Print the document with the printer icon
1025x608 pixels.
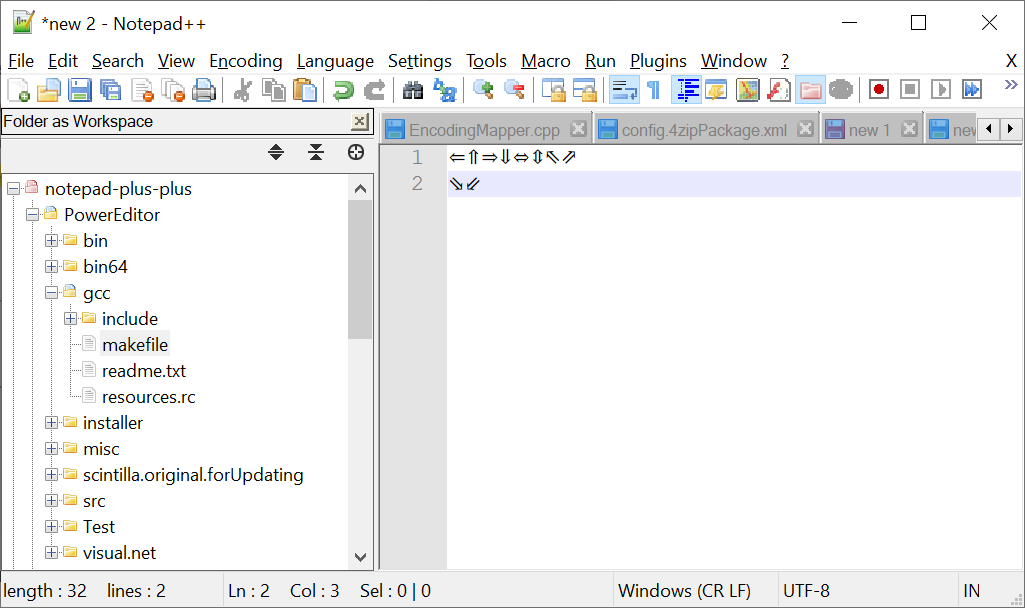coord(204,90)
